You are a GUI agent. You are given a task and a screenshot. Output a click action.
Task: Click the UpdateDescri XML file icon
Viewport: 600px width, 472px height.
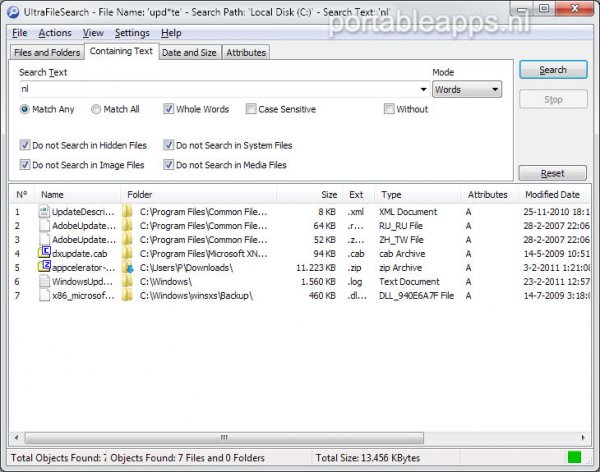(x=44, y=212)
